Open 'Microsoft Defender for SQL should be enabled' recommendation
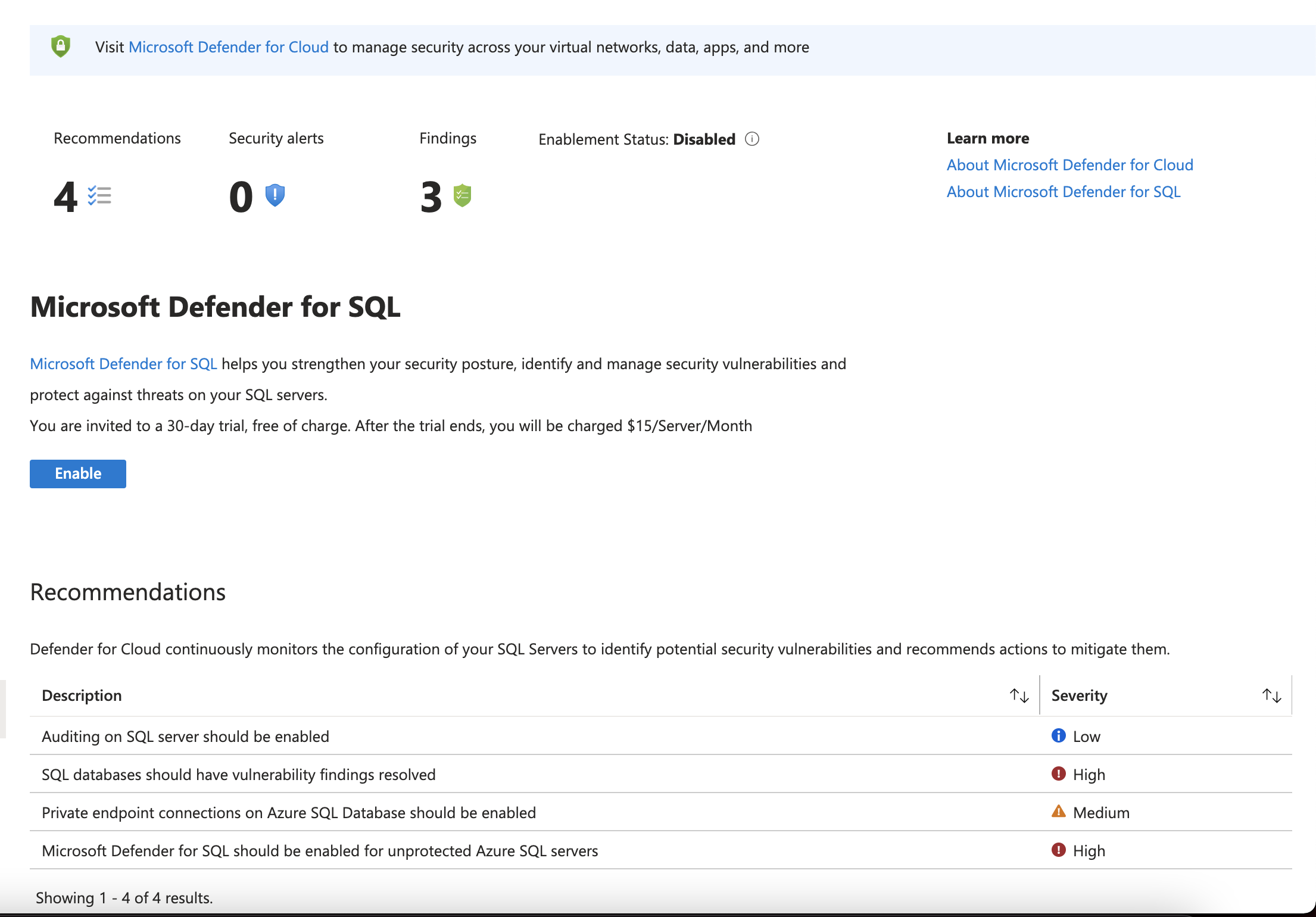Screen dimensions: 1316x917 [661, 850]
